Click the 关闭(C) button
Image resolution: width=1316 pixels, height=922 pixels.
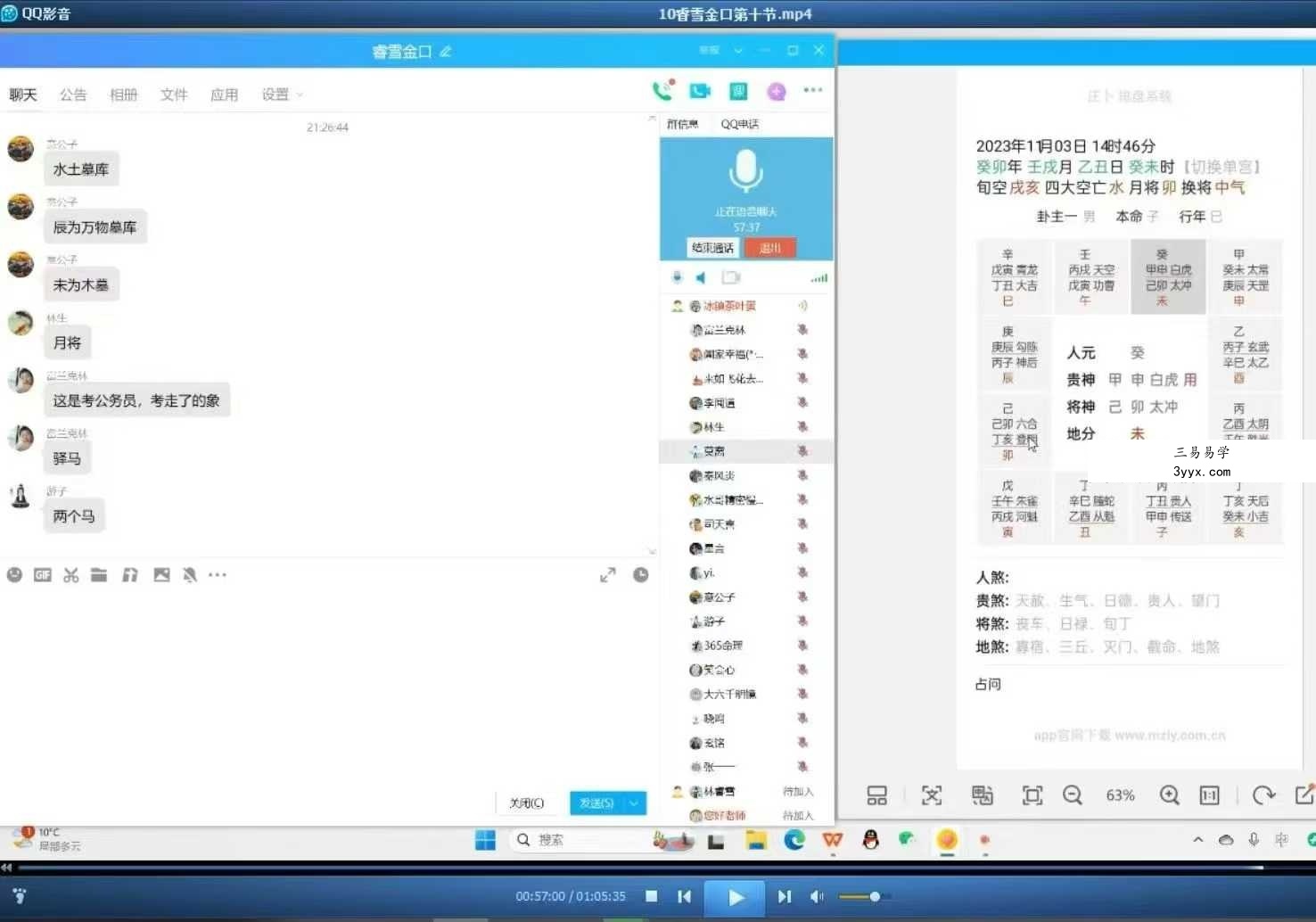[526, 803]
